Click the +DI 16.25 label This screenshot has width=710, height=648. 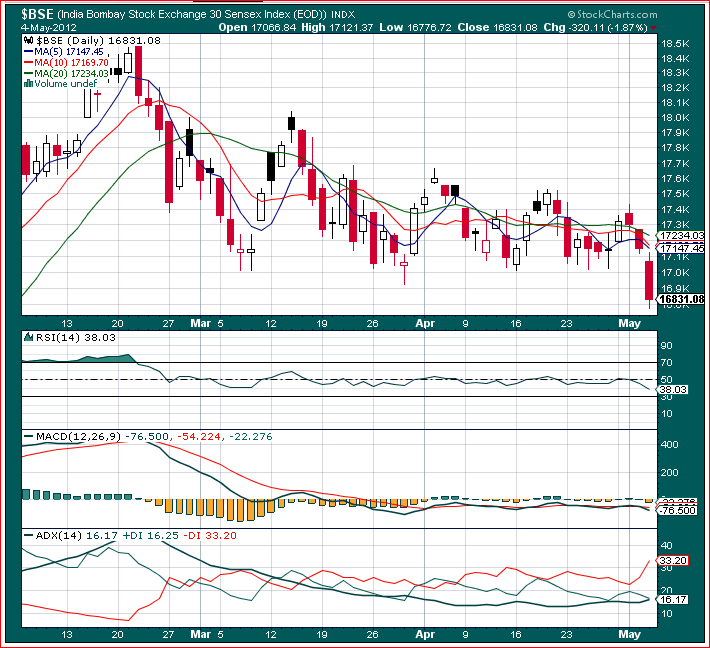(x=150, y=536)
